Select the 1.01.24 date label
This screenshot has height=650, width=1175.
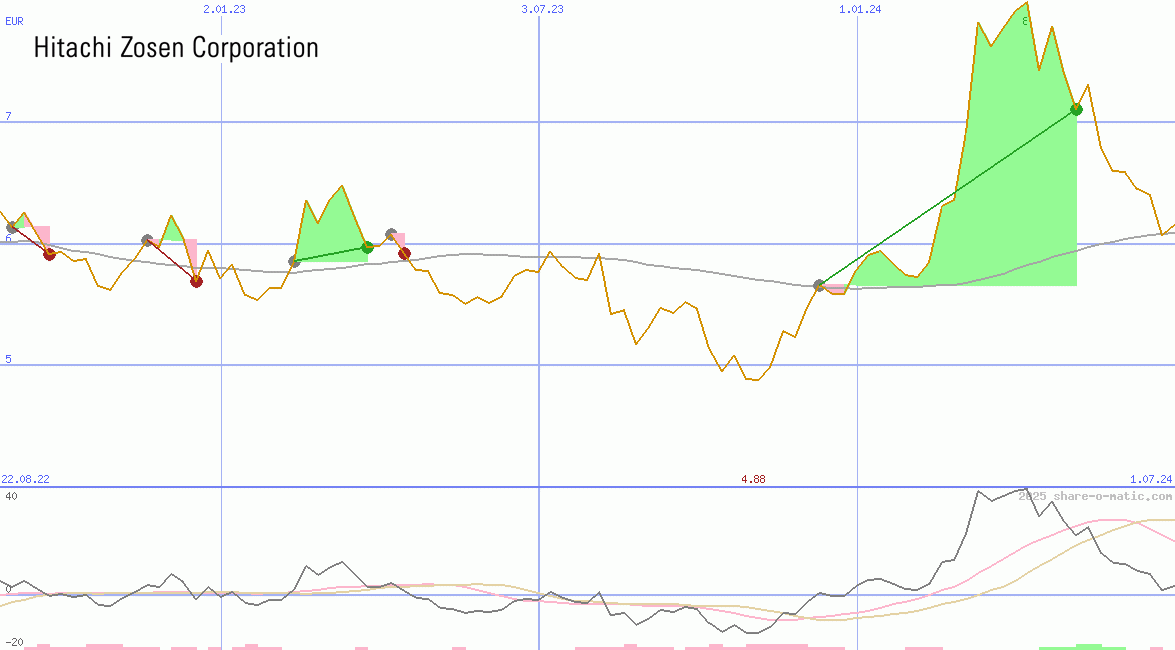(x=860, y=9)
